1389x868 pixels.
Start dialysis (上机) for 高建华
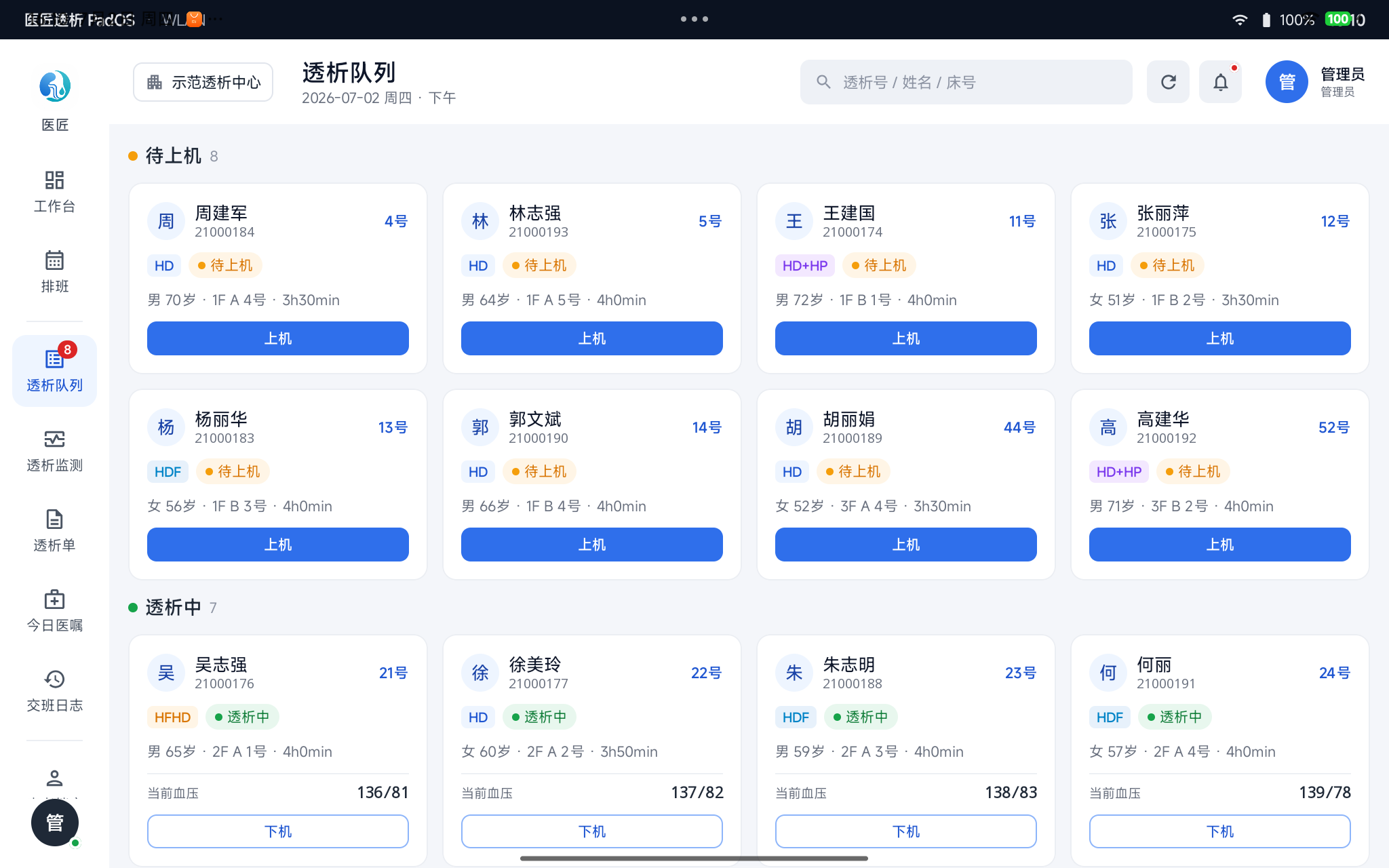(1220, 545)
